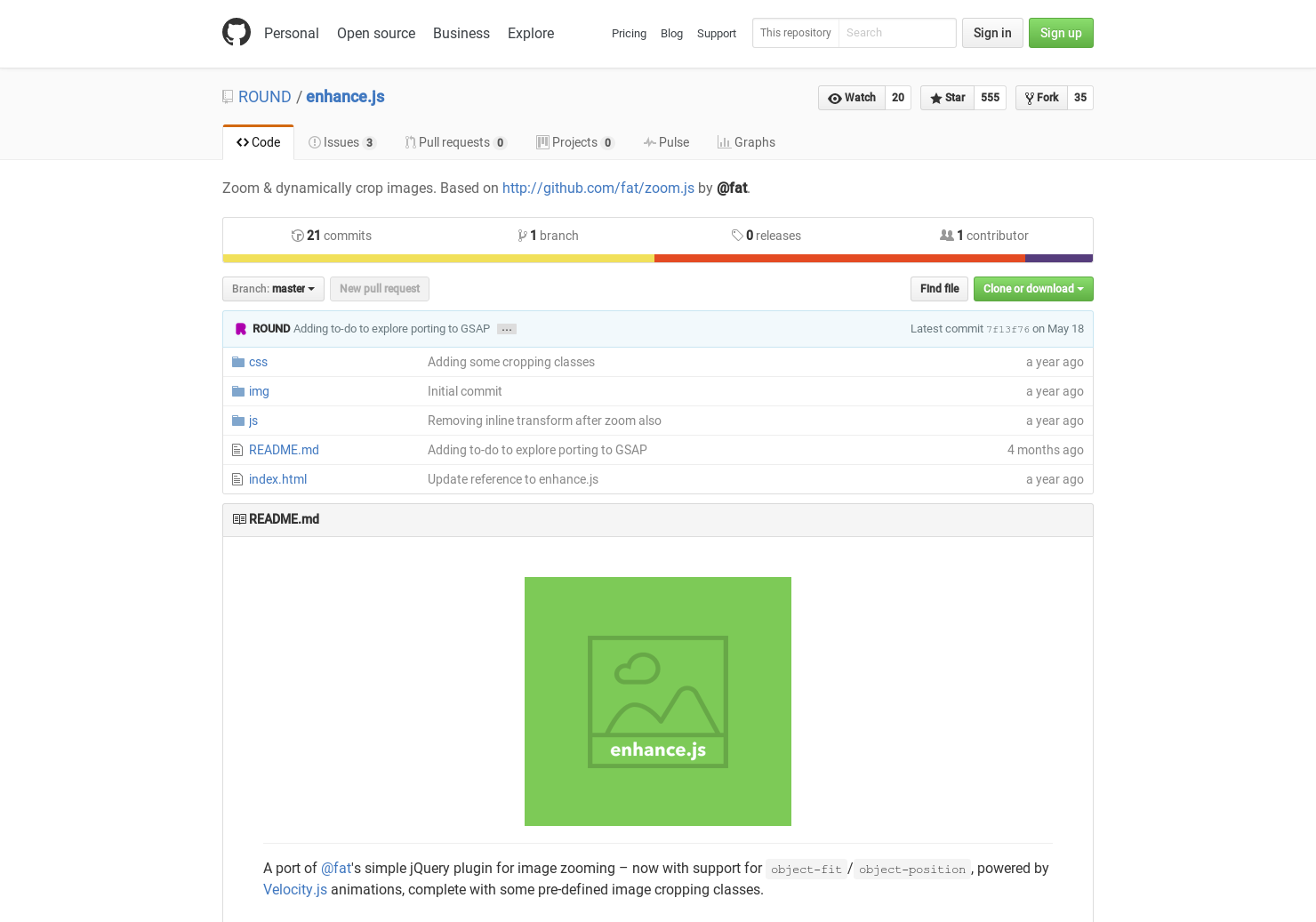This screenshot has height=922, width=1316.
Task: Click the book icon in the README.md header
Action: click(239, 518)
